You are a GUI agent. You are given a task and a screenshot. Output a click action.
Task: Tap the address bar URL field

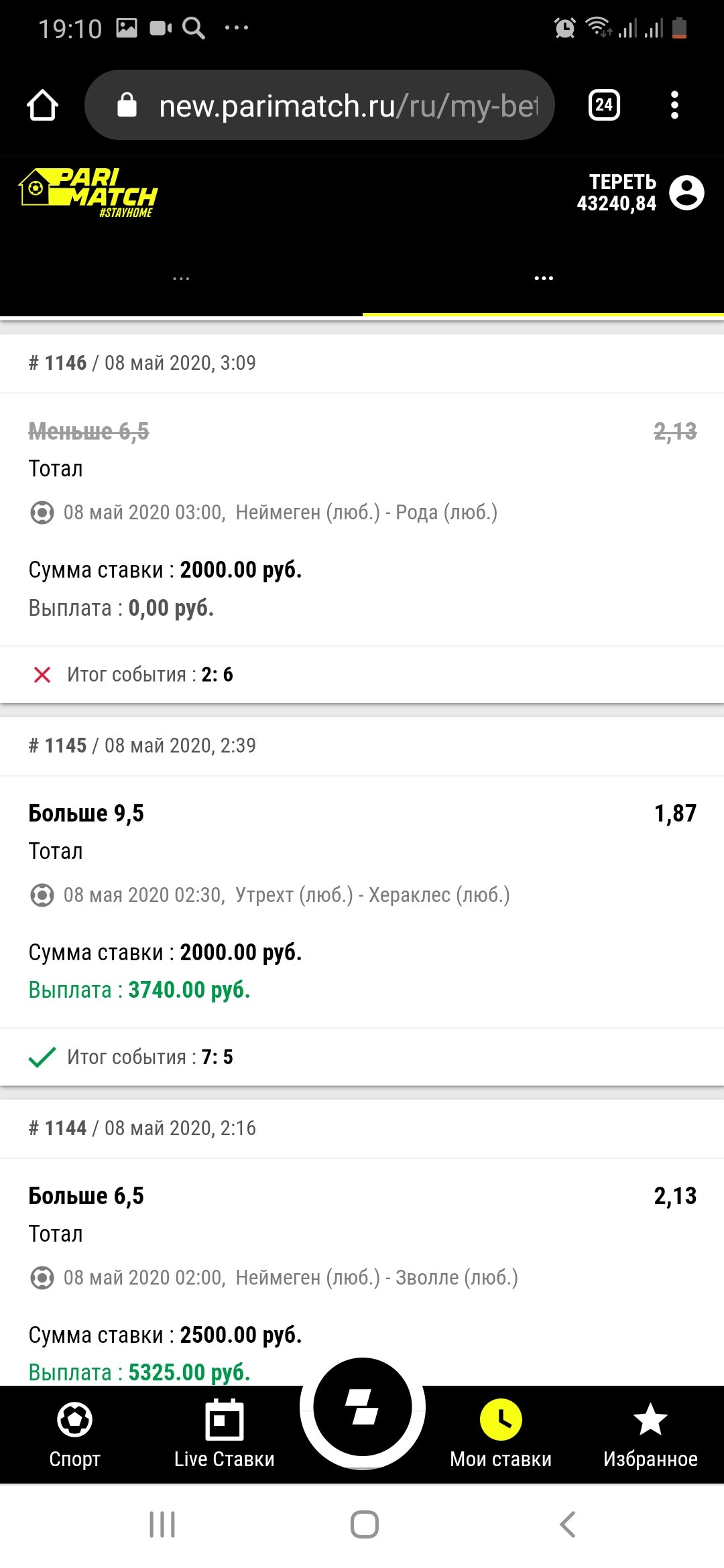click(347, 106)
